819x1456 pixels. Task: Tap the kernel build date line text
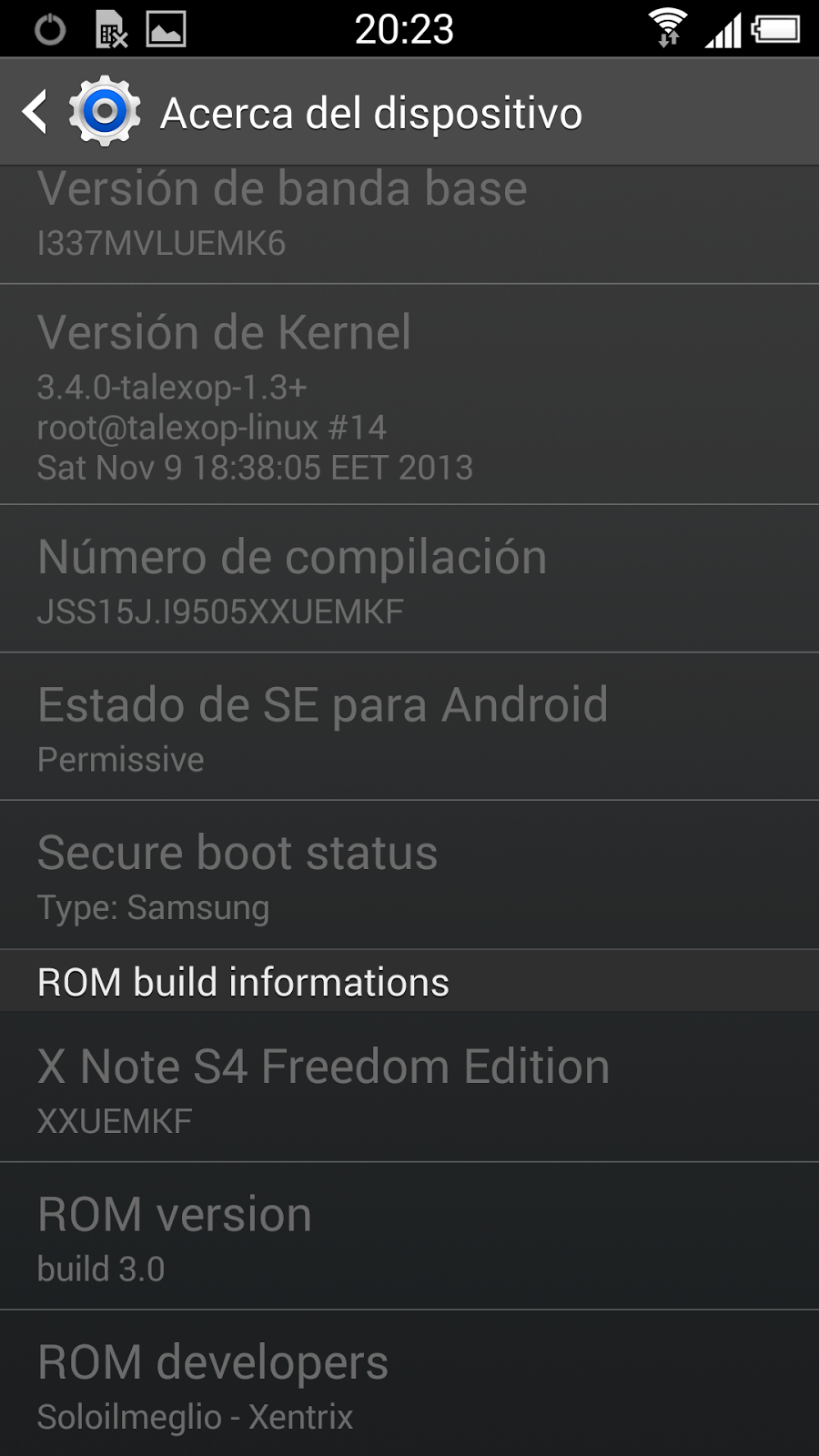click(255, 468)
